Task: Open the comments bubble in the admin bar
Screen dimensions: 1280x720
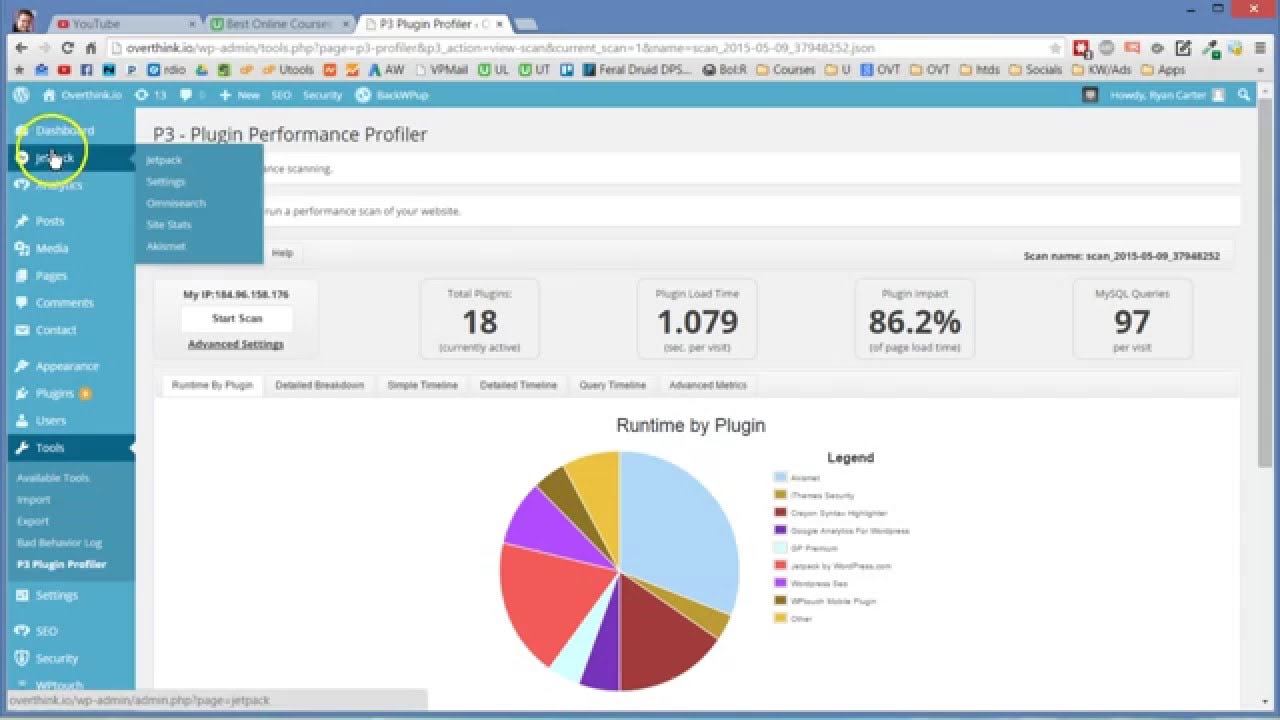Action: click(x=191, y=95)
